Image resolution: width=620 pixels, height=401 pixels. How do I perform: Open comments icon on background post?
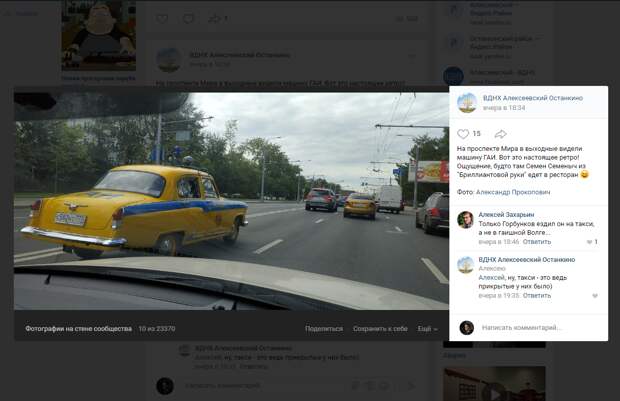pos(188,19)
